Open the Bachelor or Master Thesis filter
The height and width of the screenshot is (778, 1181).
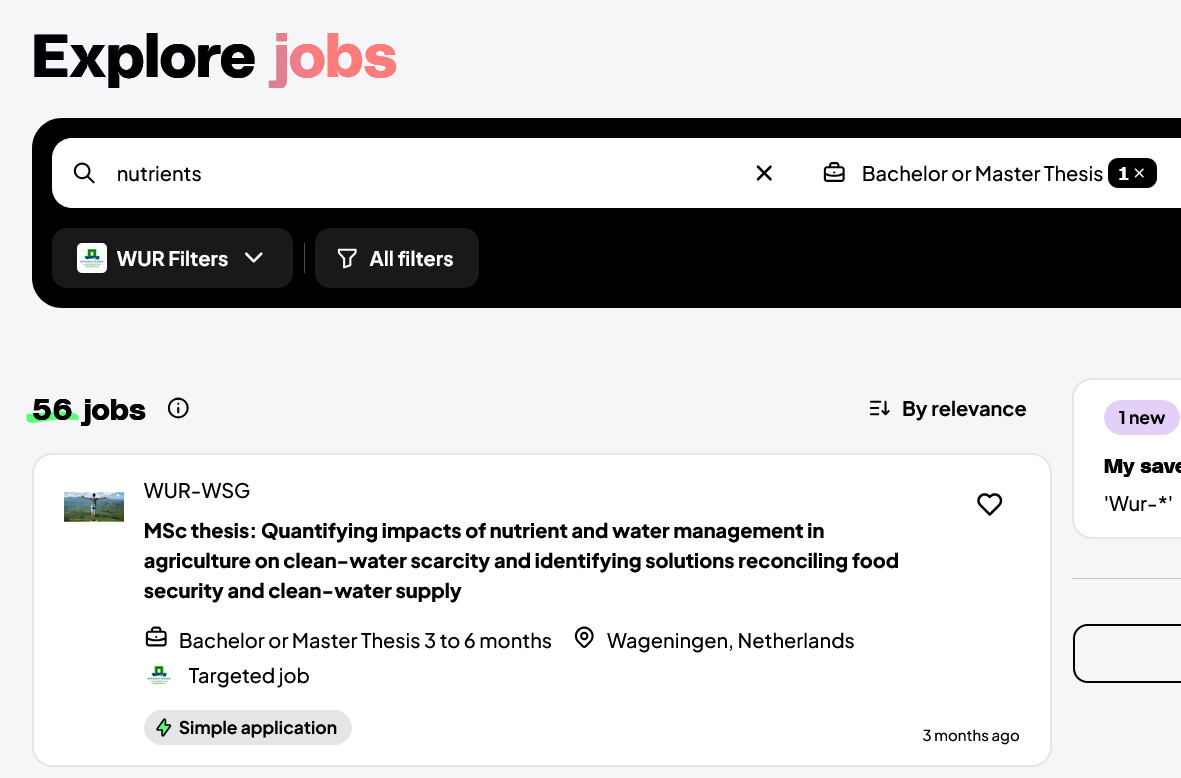click(x=981, y=174)
